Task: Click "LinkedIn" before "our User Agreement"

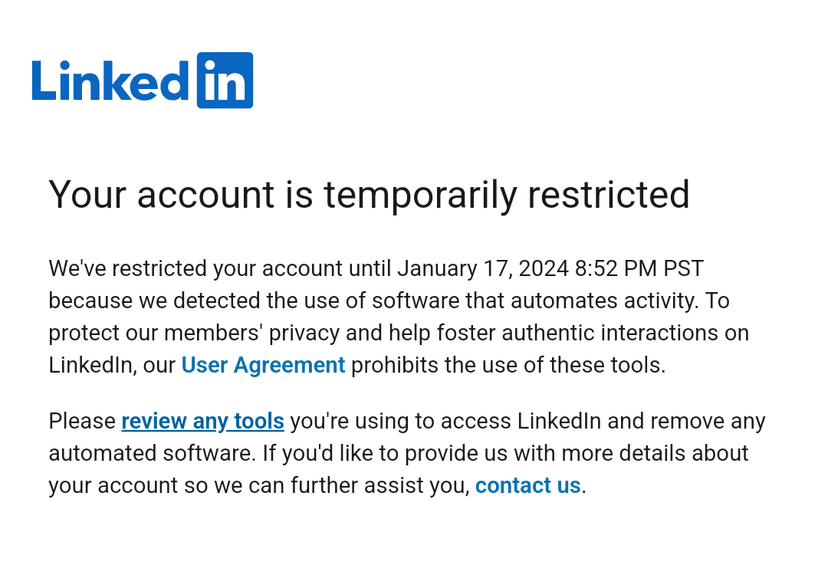Action: click(90, 365)
